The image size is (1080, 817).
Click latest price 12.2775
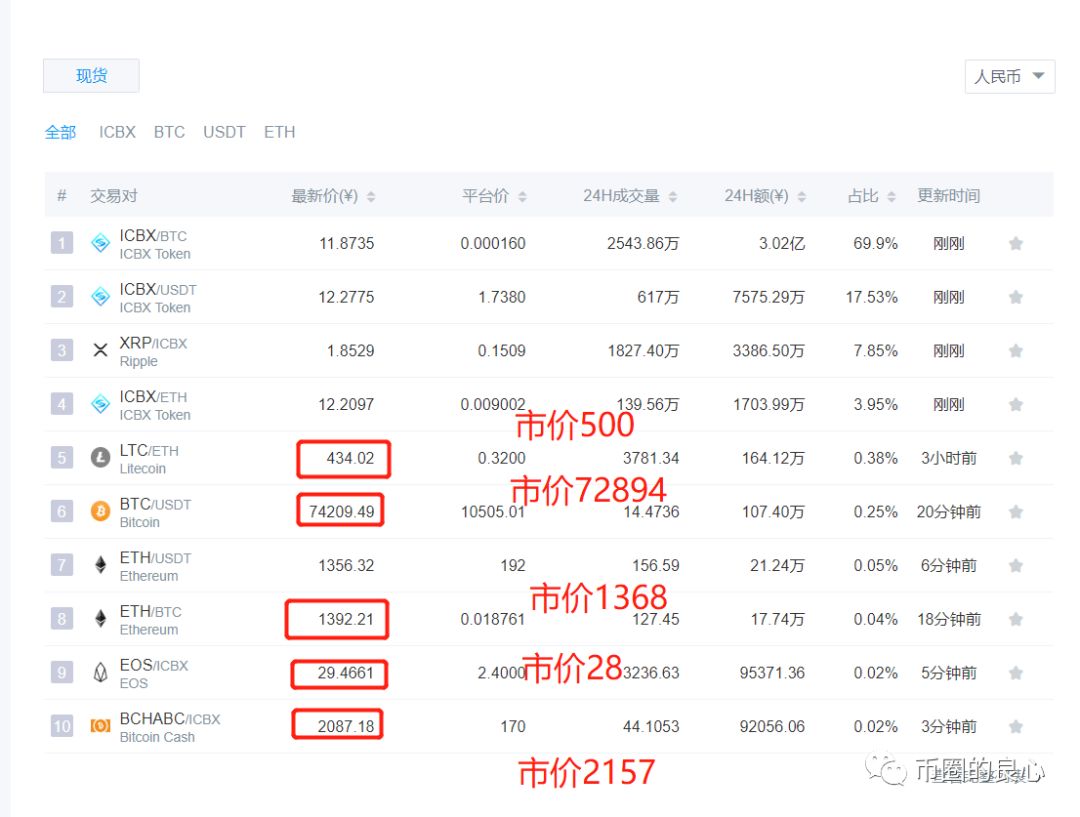[346, 297]
